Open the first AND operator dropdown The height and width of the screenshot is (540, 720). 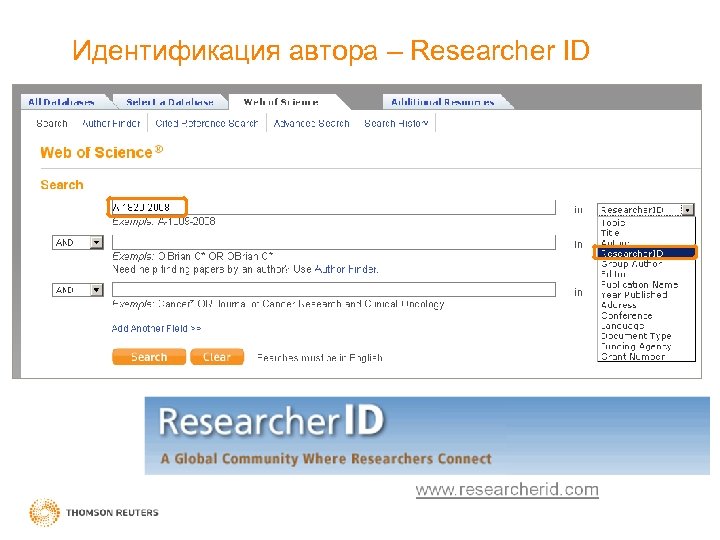tap(78, 242)
